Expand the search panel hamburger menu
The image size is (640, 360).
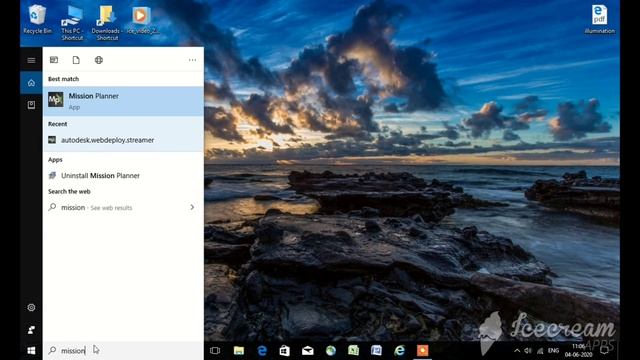tap(31, 60)
